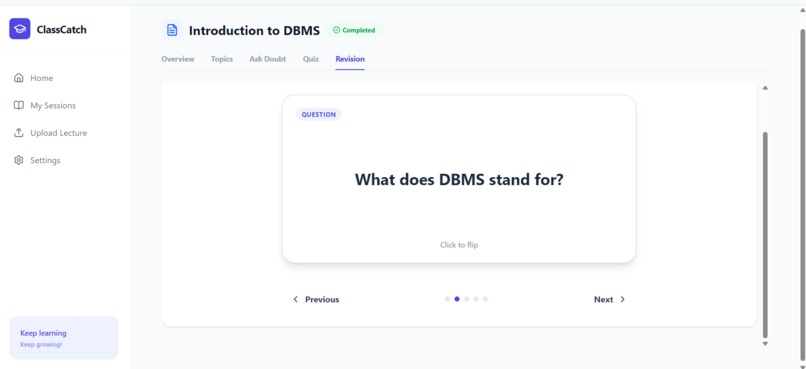The image size is (806, 369).
Task: Click the document icon beside Introduction to DBMS
Action: pos(172,30)
